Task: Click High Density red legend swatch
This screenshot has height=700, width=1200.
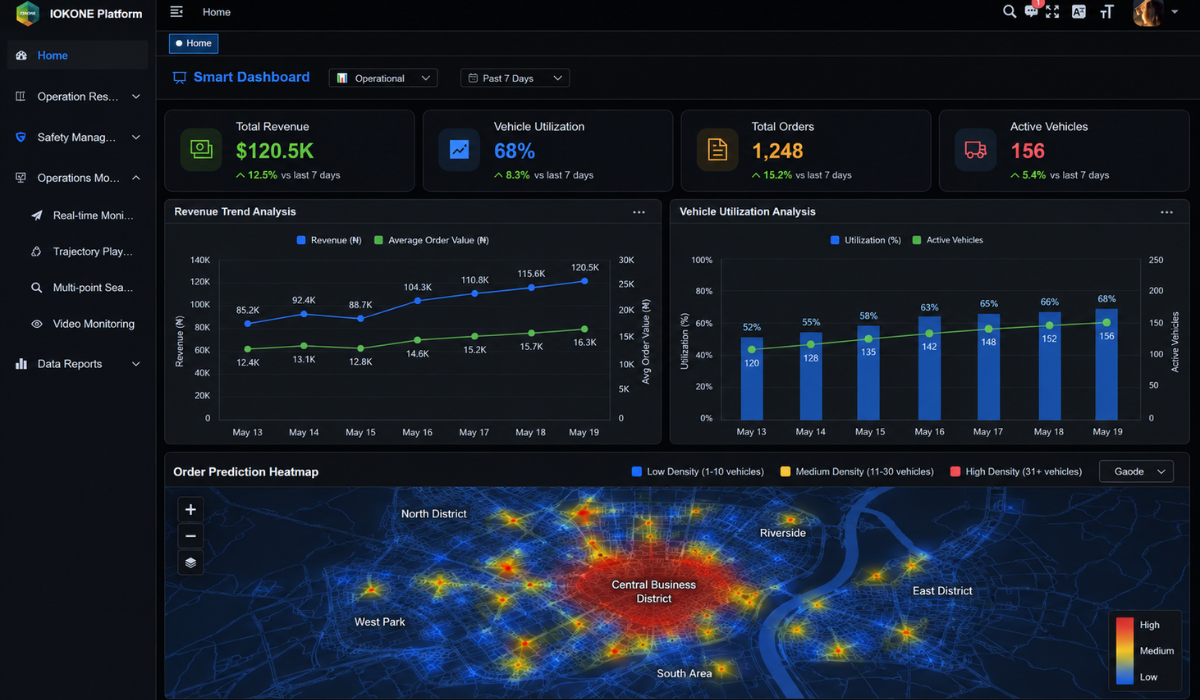Action: 955,471
